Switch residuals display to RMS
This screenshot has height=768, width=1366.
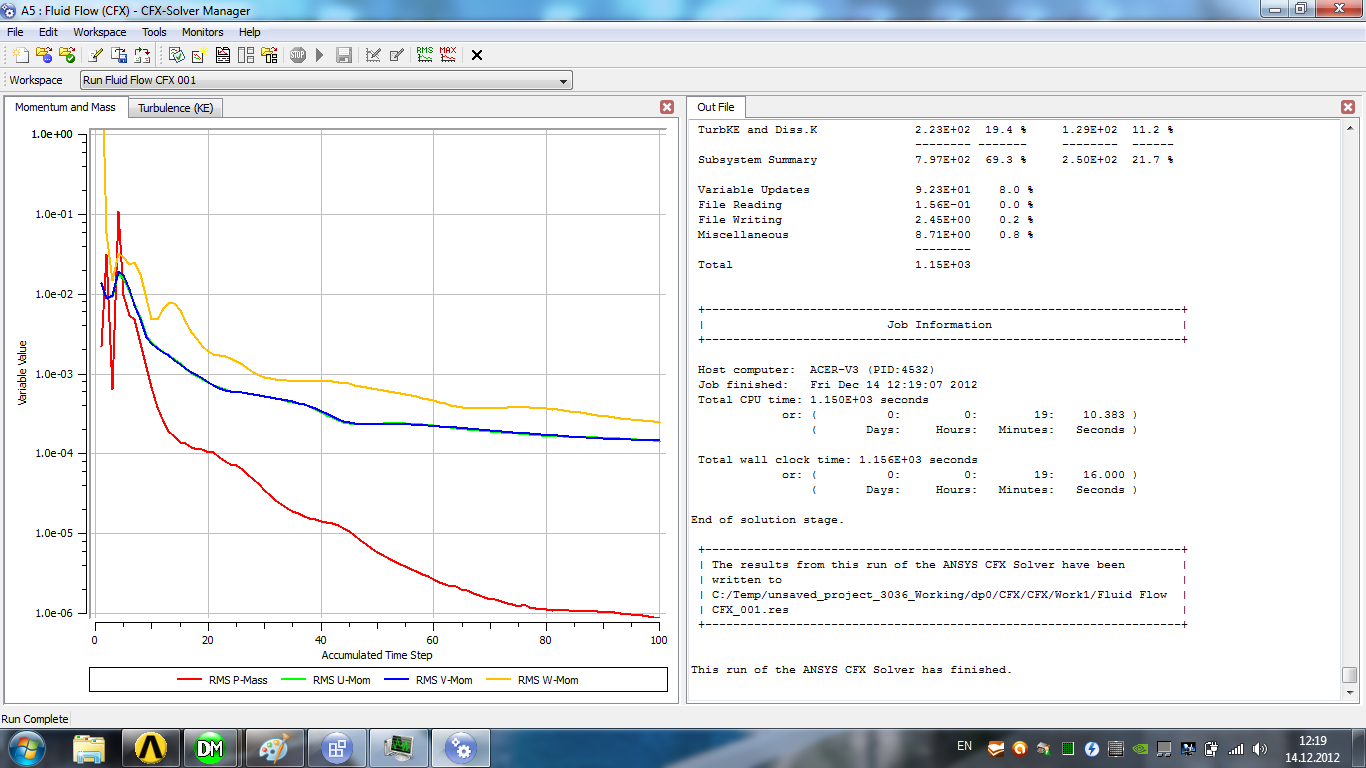[x=425, y=55]
